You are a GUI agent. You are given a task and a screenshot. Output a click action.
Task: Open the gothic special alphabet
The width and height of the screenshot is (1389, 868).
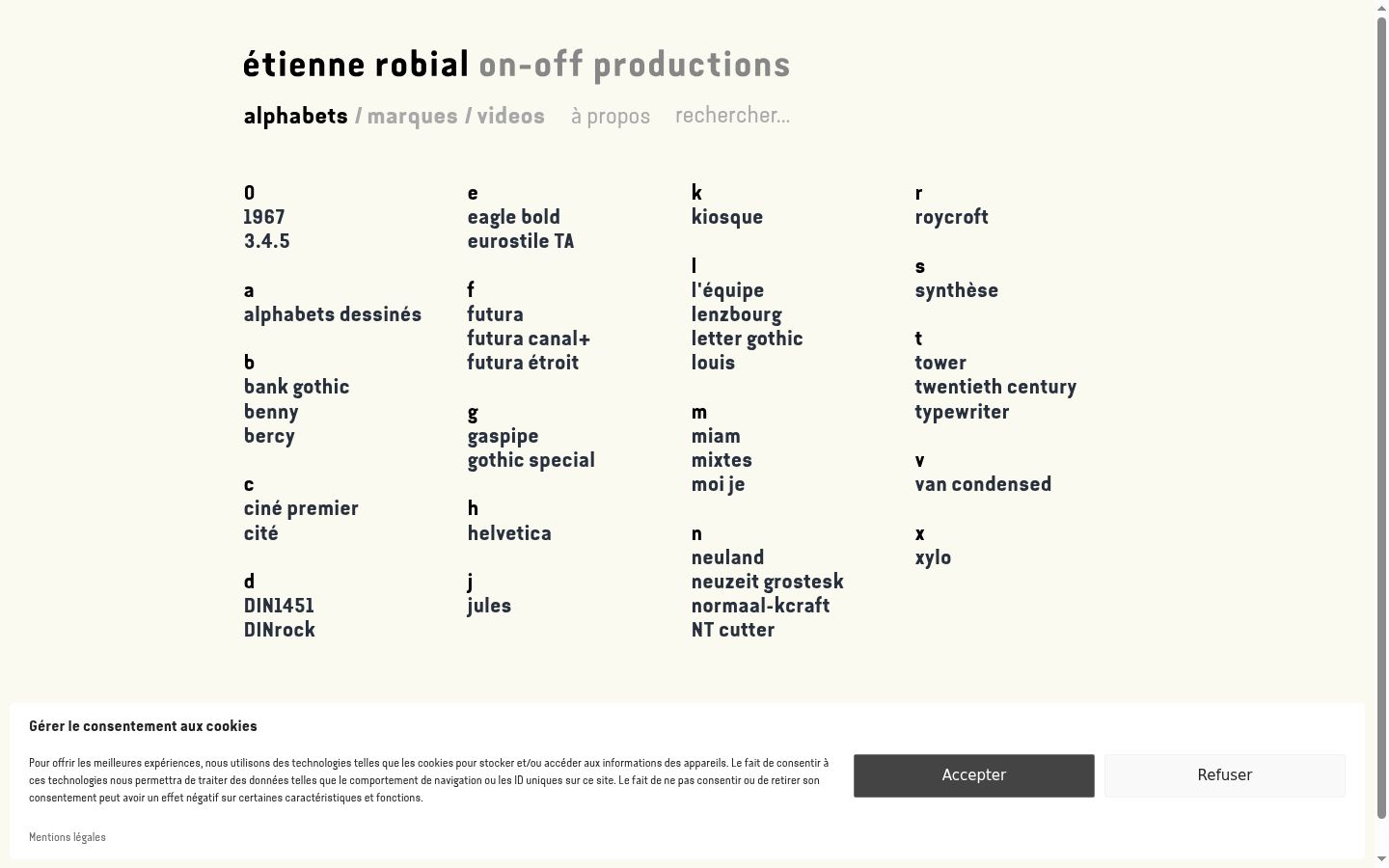pos(531,461)
